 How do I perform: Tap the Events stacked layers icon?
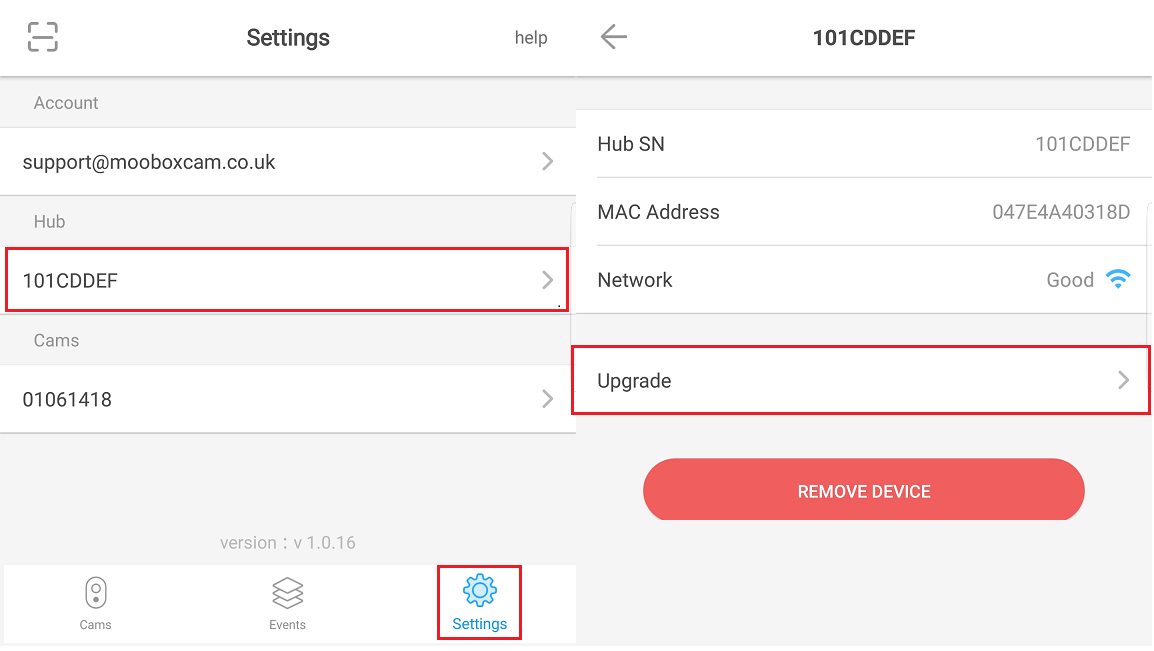[287, 593]
